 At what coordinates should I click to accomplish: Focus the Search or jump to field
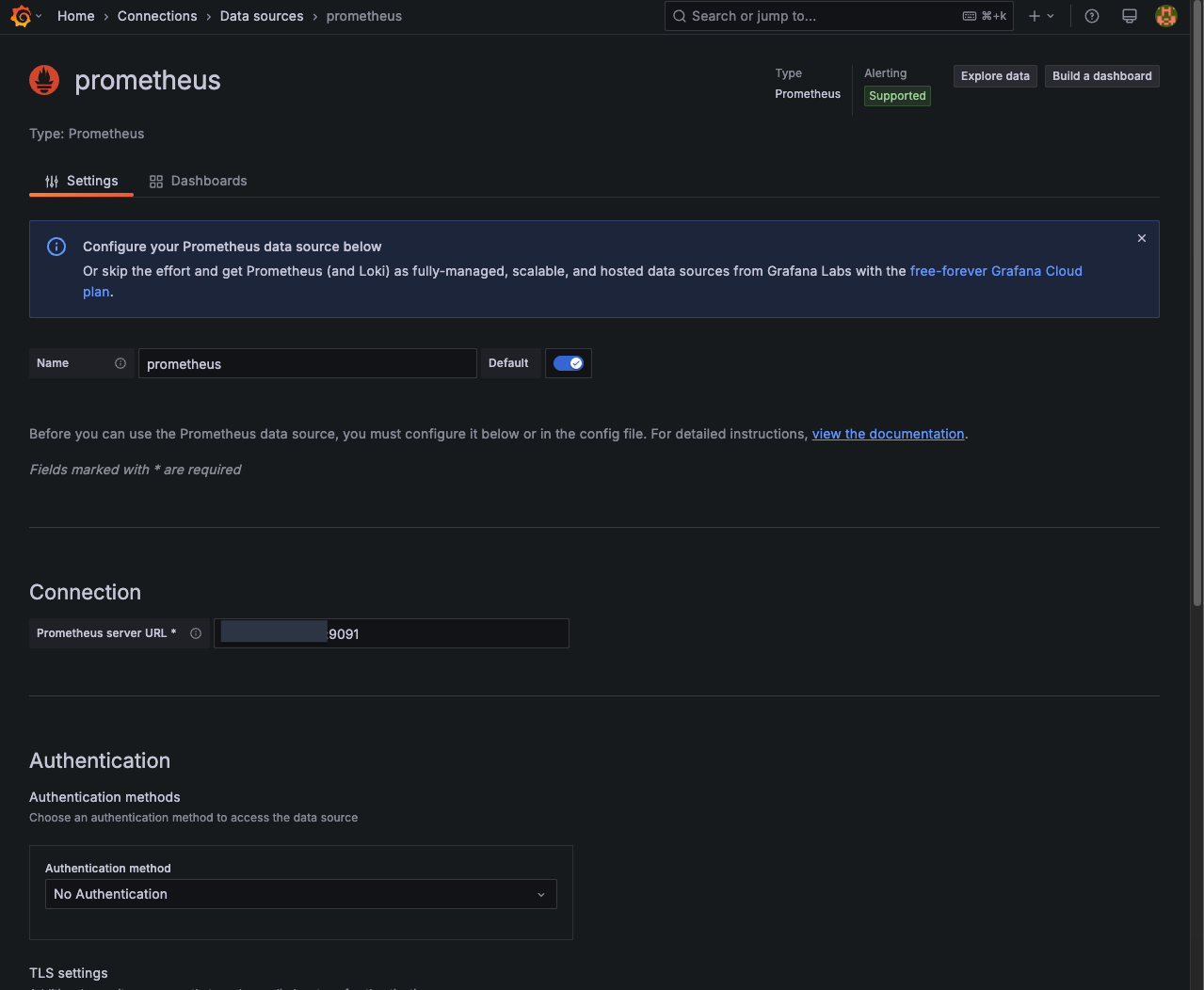[x=839, y=16]
